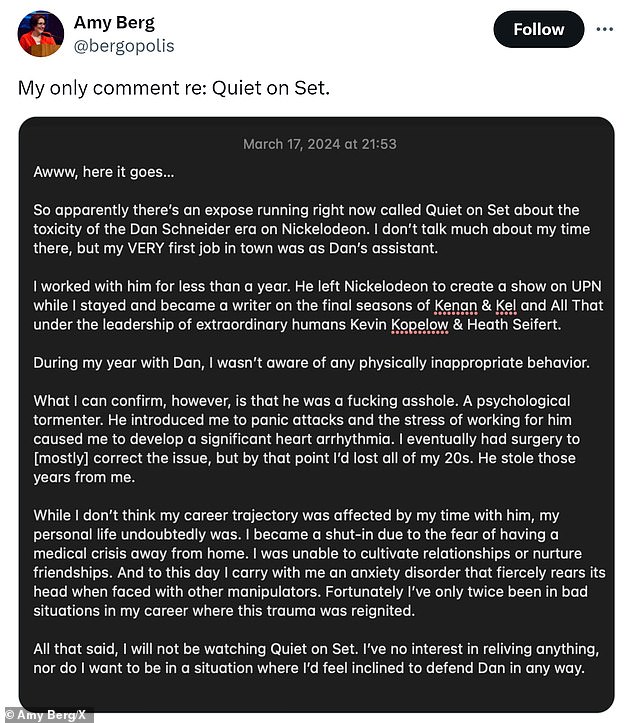
Task: Click the tweet text 'My only comment re: Quiet on Set.'
Action: point(174,88)
